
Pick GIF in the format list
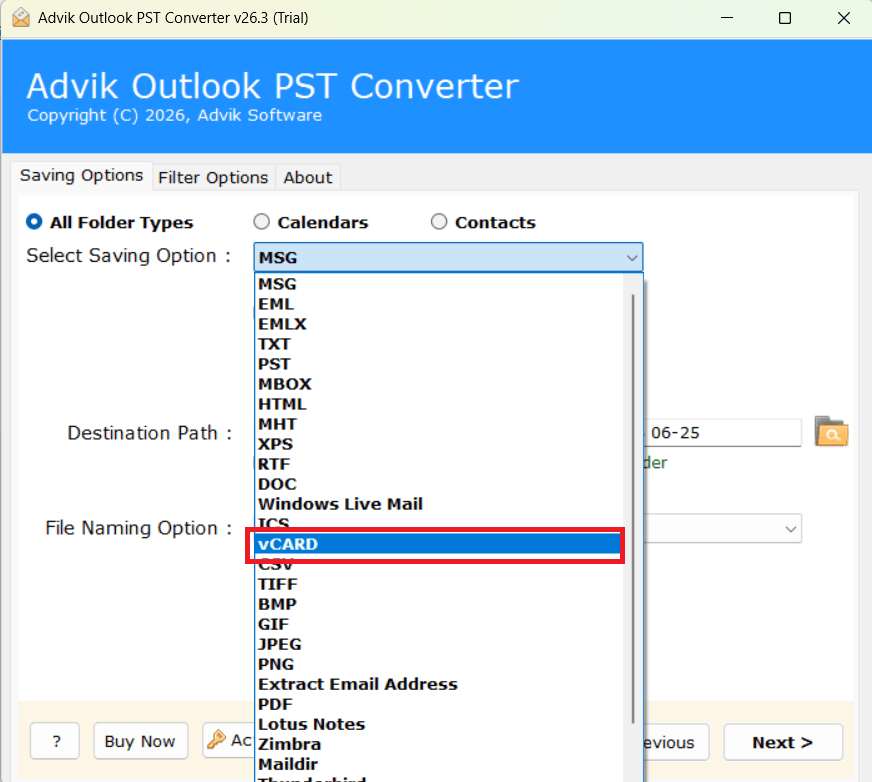[x=439, y=624]
